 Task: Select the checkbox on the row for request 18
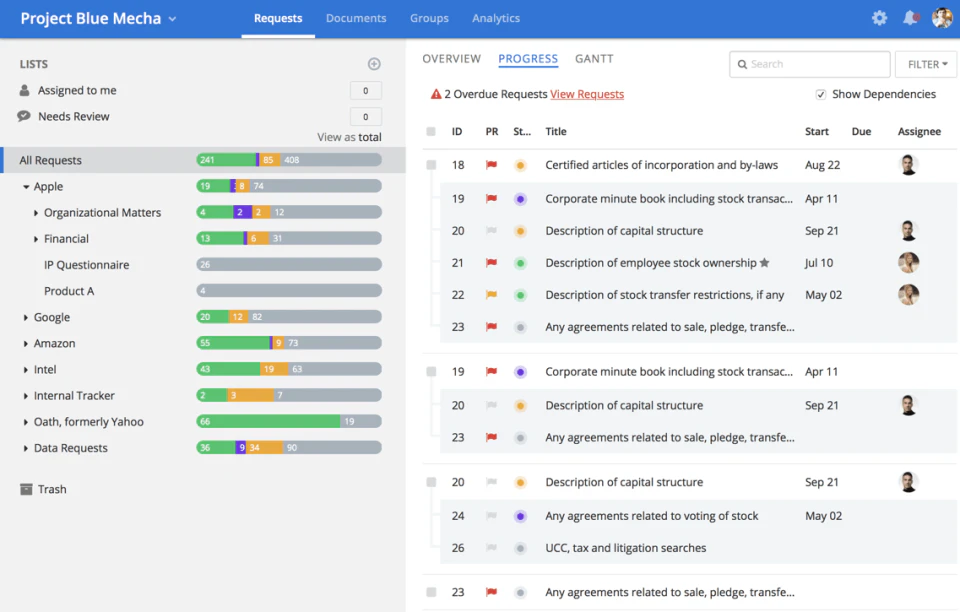(x=431, y=166)
